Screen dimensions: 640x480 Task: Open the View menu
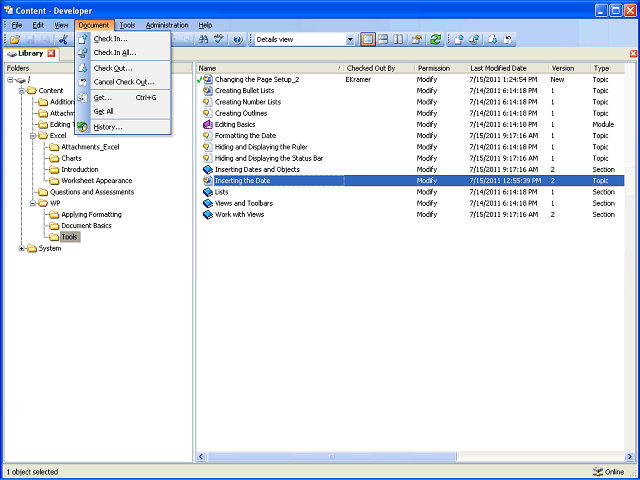click(61, 25)
